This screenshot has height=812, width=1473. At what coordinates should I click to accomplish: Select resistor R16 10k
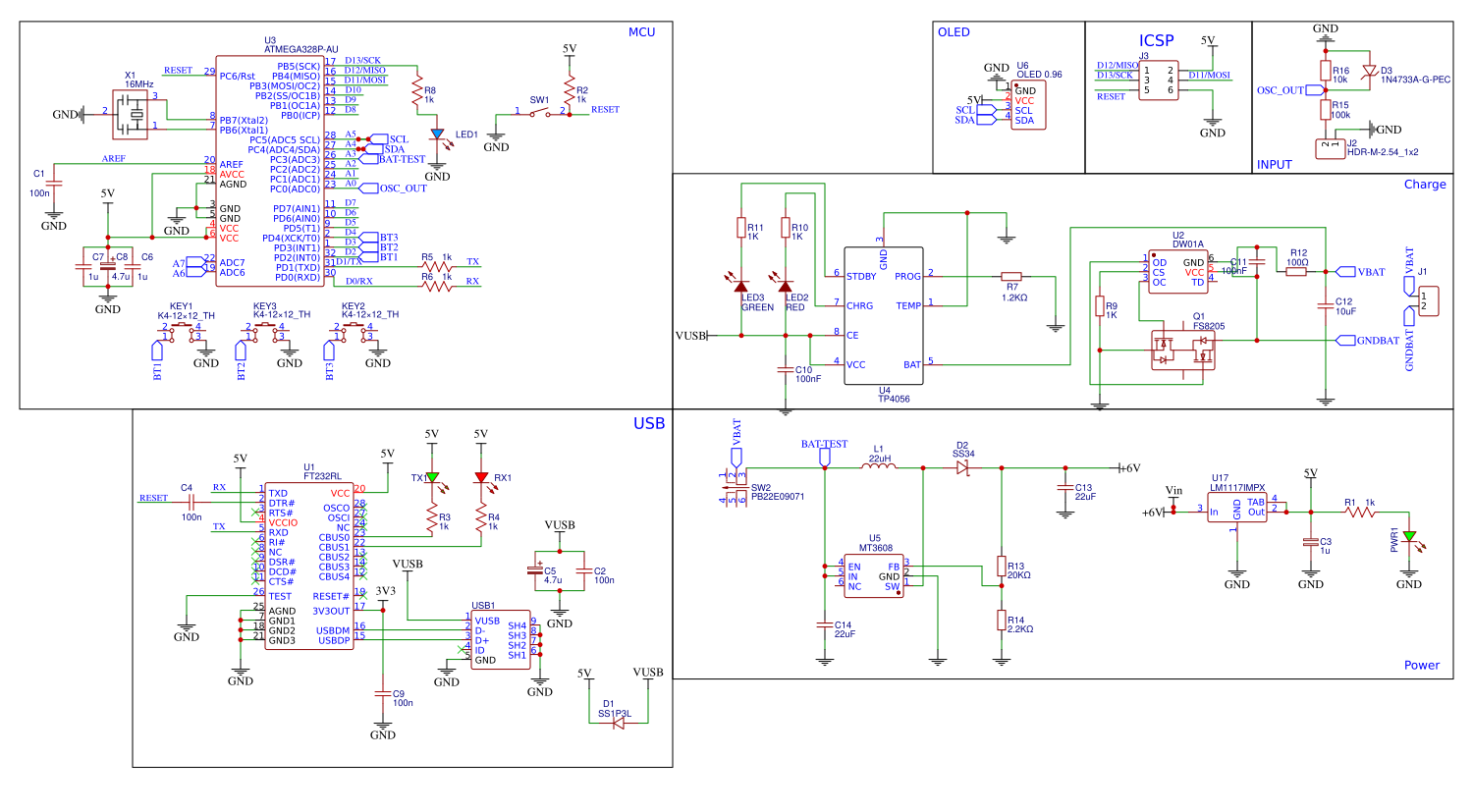(x=1326, y=71)
